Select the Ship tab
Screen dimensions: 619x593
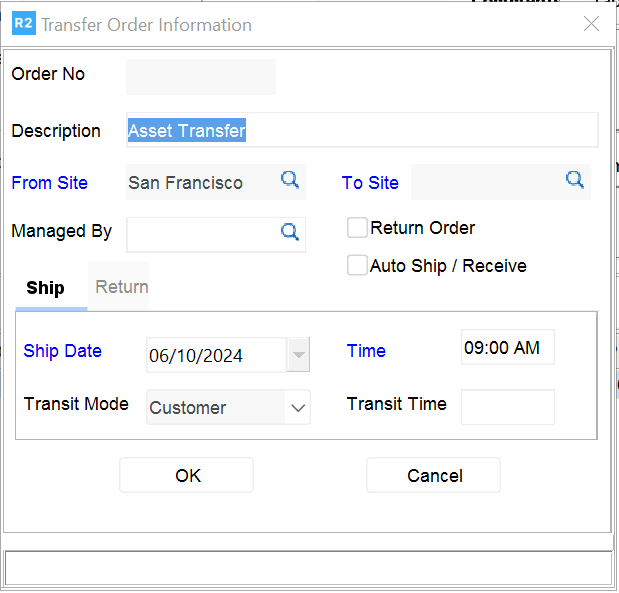pos(45,288)
